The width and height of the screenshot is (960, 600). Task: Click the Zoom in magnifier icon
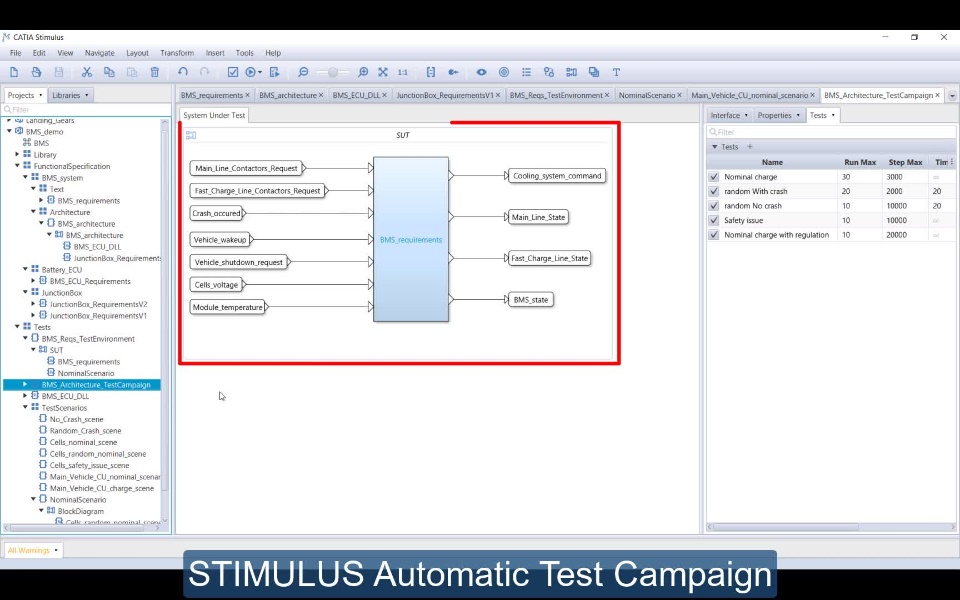363,72
